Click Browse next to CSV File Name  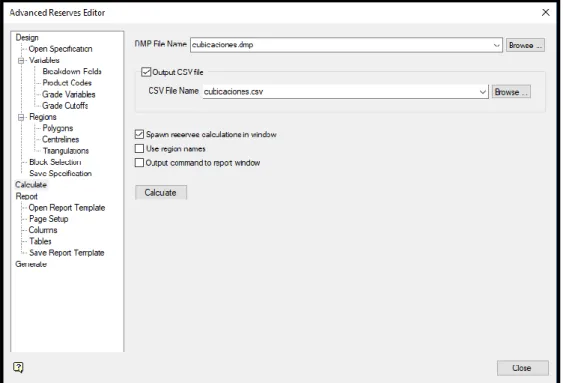[x=511, y=92]
